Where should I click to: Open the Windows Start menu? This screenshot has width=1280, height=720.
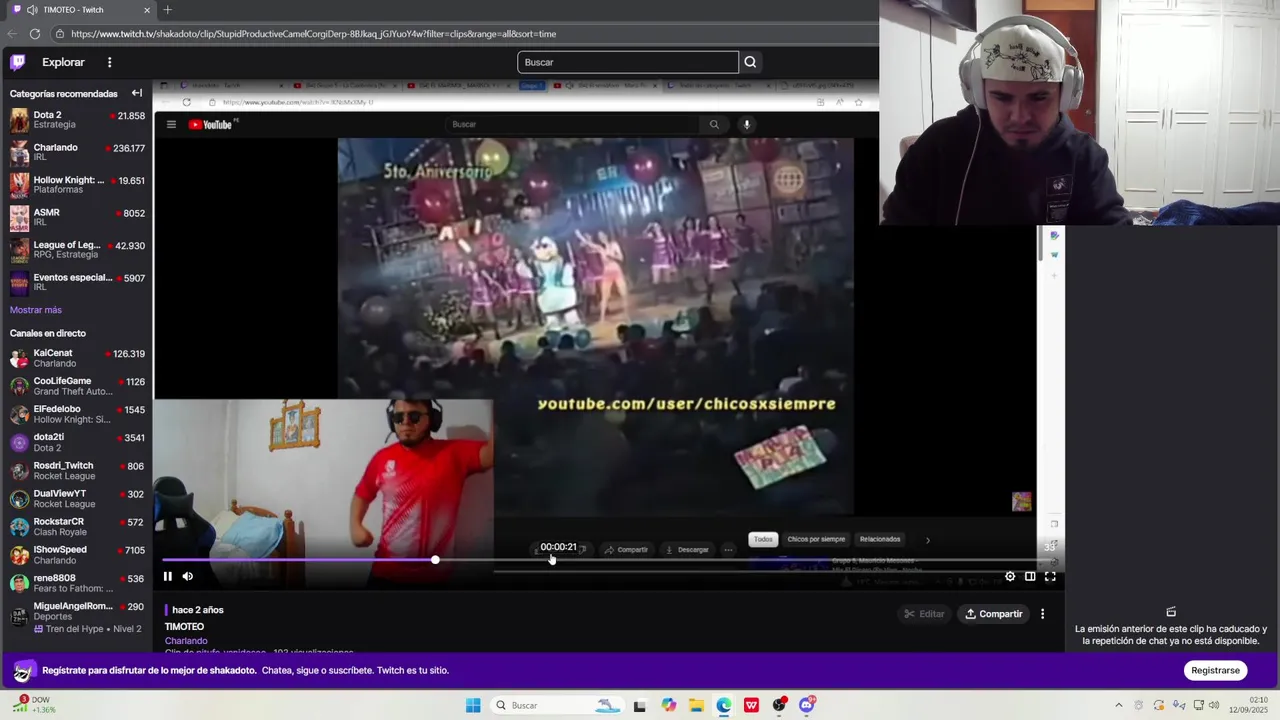(473, 705)
